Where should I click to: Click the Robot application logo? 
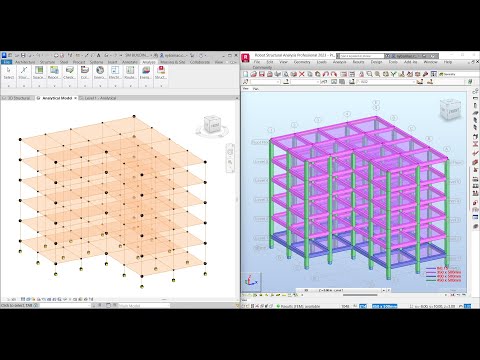(246, 57)
